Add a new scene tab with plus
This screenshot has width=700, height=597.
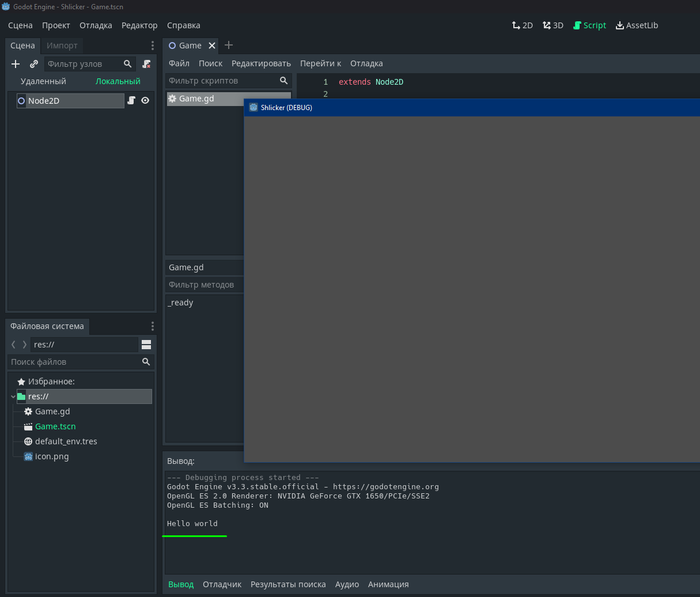(x=228, y=46)
